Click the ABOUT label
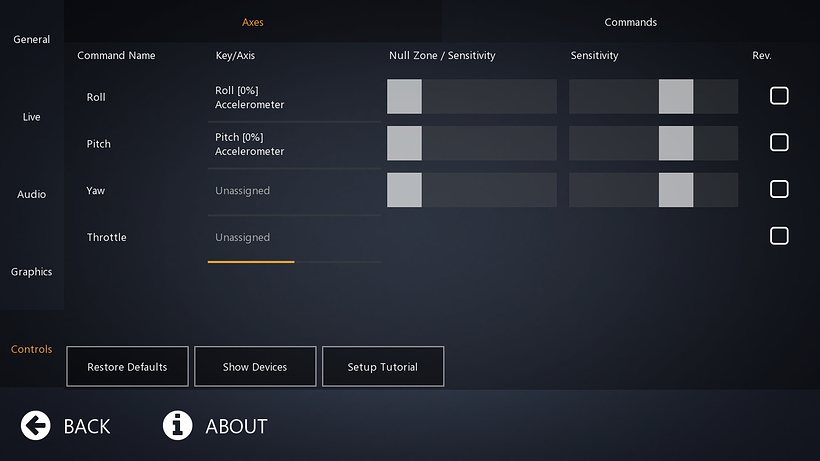This screenshot has height=461, width=820. pyautogui.click(x=236, y=427)
